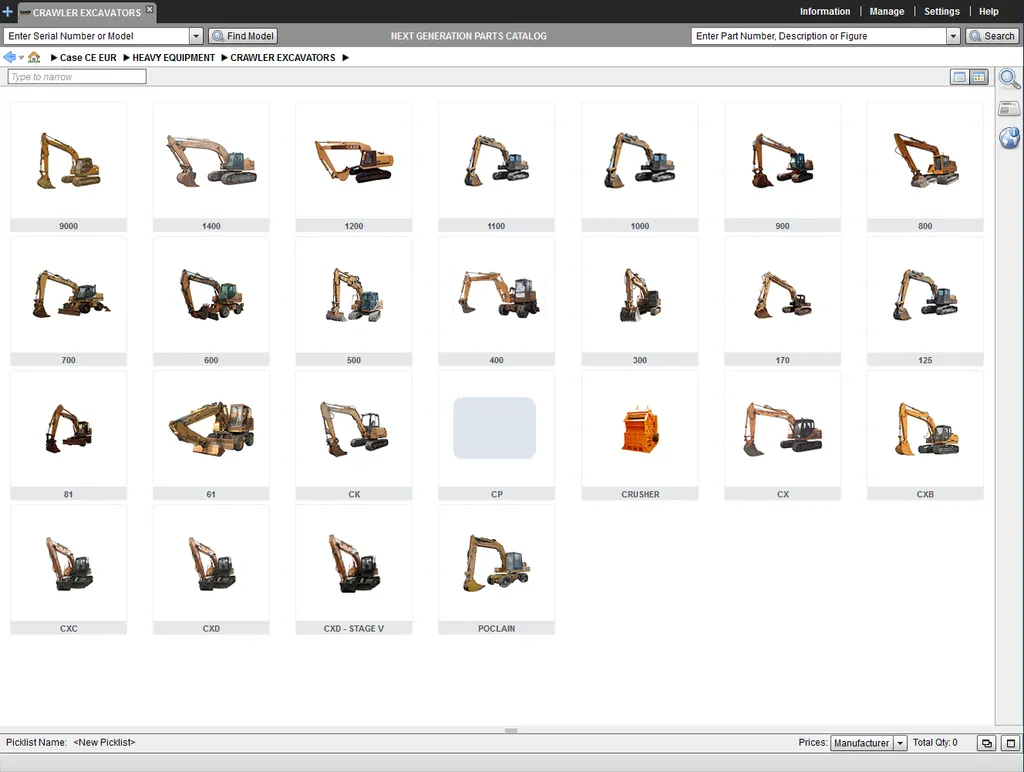Open the CXC excavator series

coord(69,570)
